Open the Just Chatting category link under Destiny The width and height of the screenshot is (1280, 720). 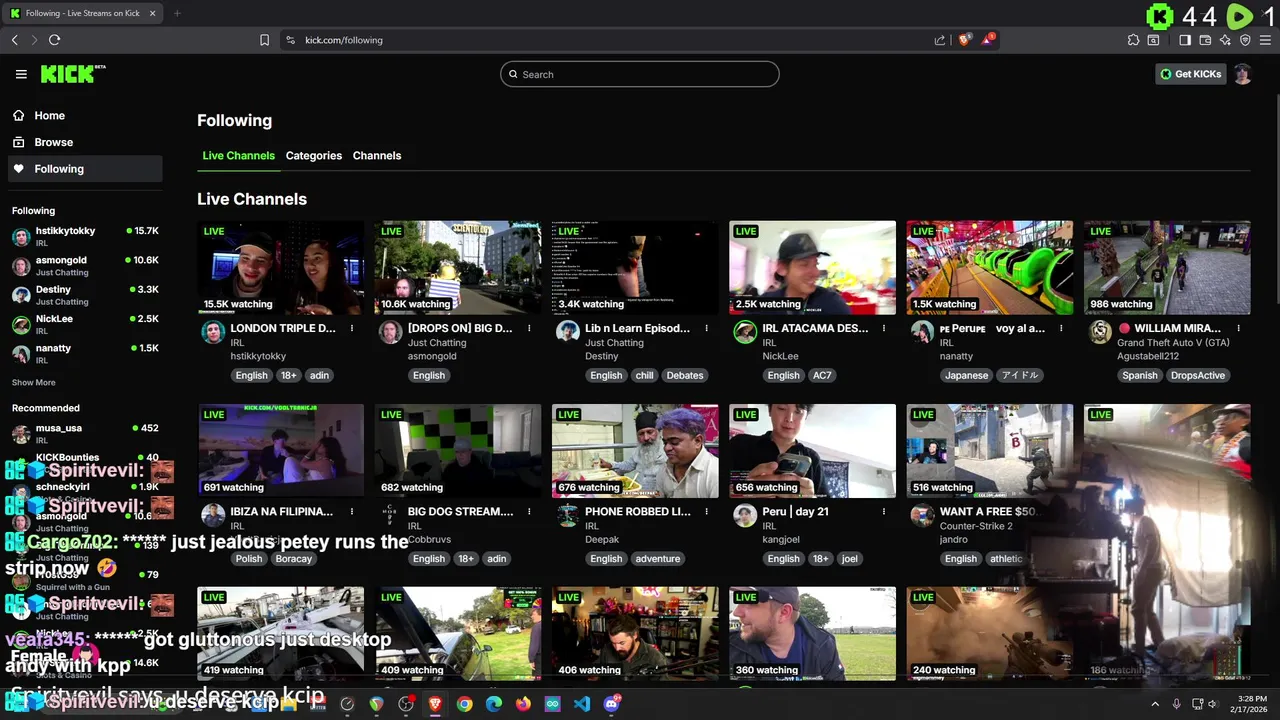[x=614, y=343]
